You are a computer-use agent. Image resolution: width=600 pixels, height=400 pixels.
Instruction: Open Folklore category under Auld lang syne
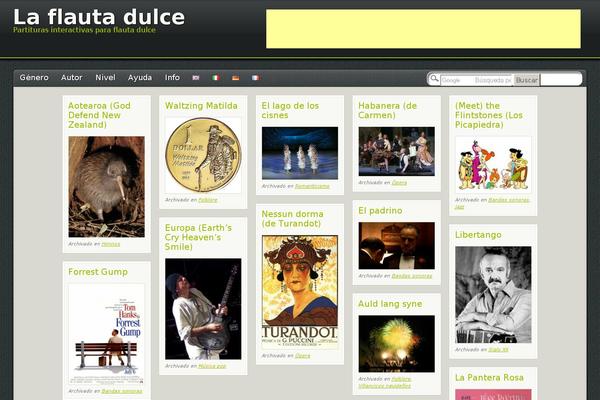point(401,379)
